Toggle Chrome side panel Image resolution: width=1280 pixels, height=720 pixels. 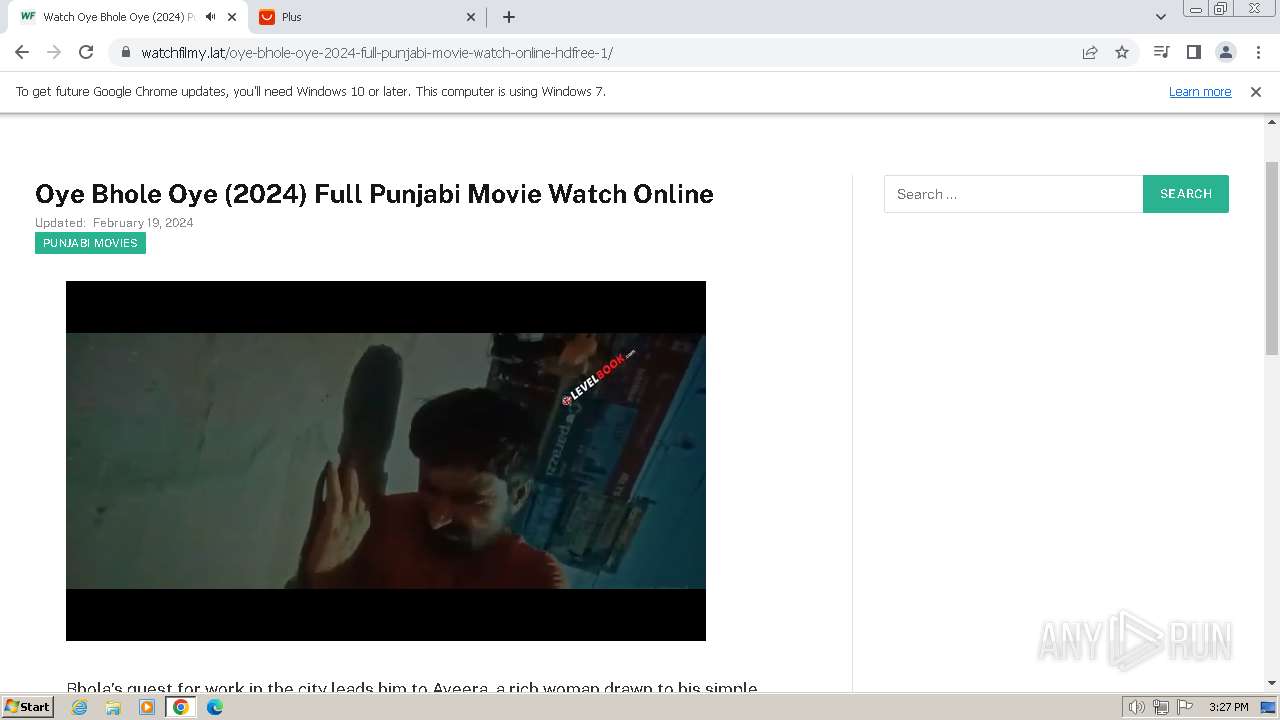pos(1193,52)
